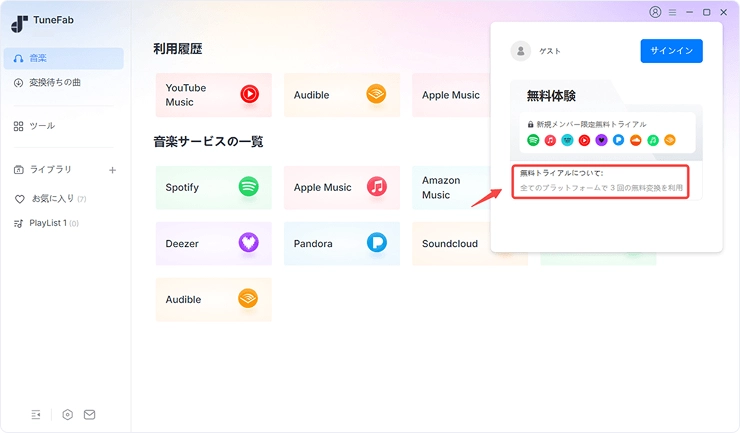Open Apple Music in 利用履歴
This screenshot has width=740, height=433.
[x=451, y=95]
